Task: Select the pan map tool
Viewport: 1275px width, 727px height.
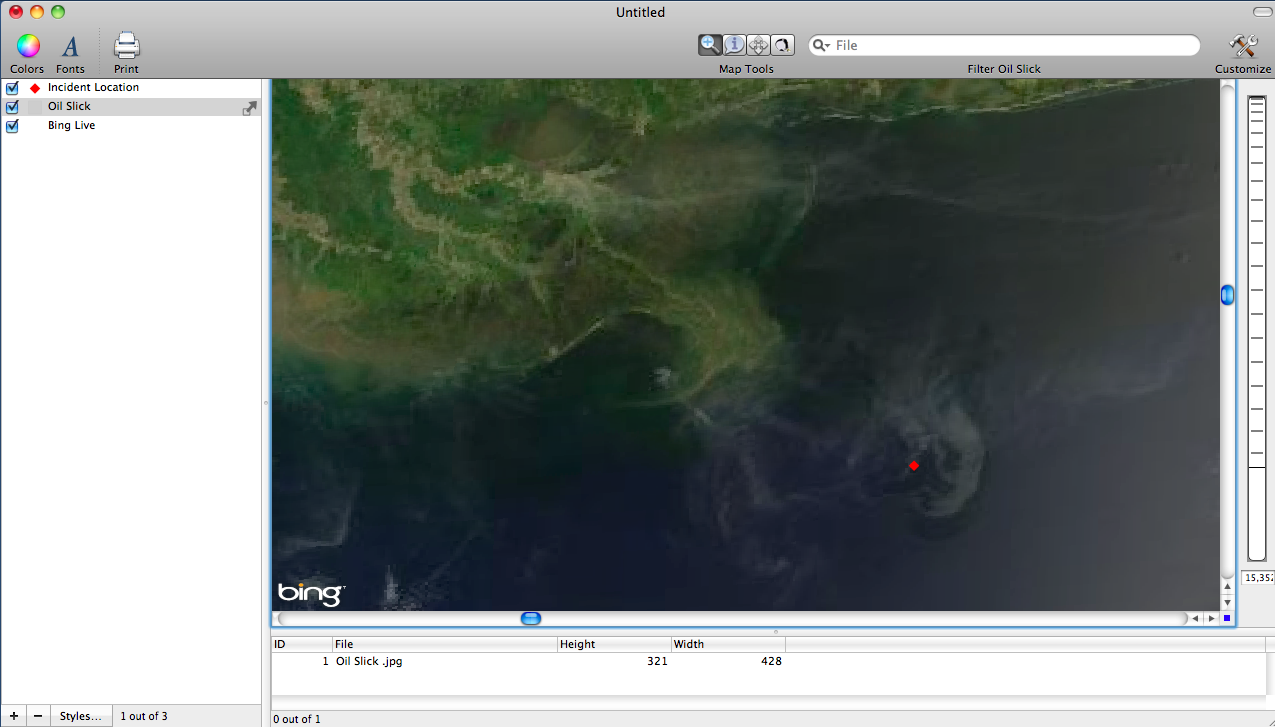Action: [758, 45]
